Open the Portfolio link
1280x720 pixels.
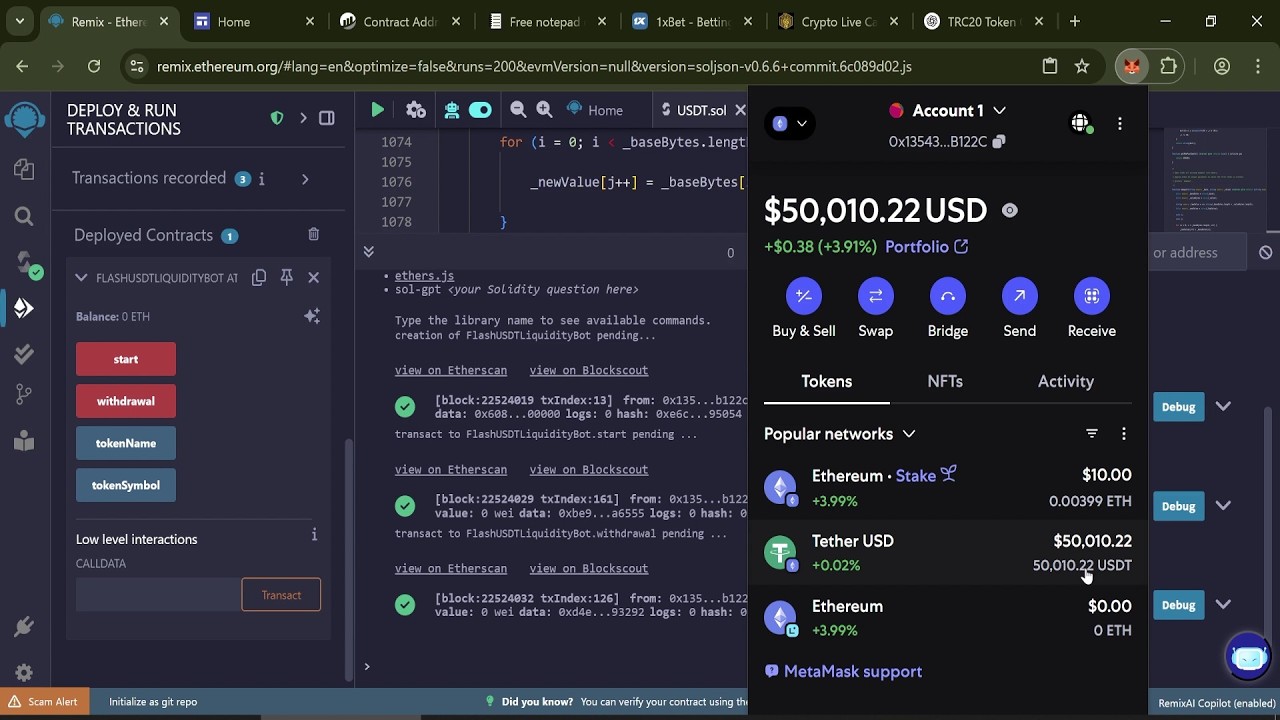[926, 247]
